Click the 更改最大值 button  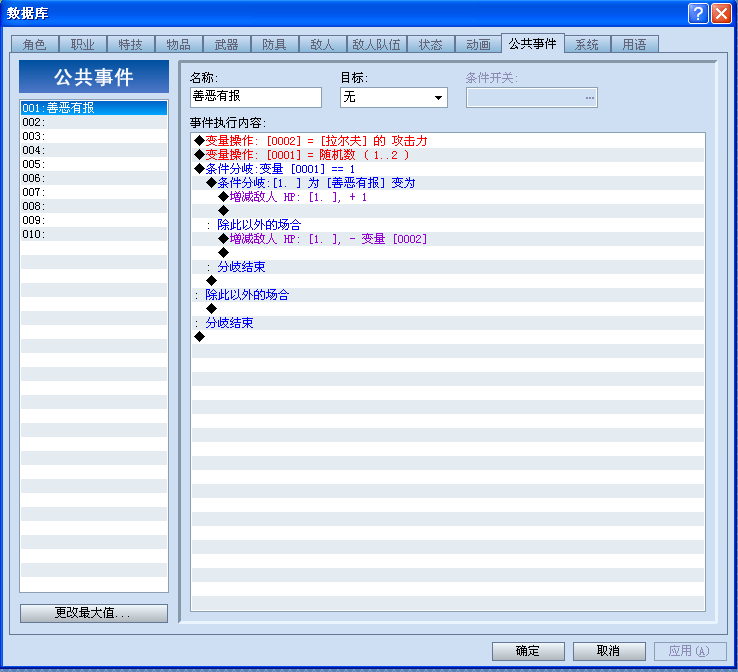pyautogui.click(x=94, y=613)
